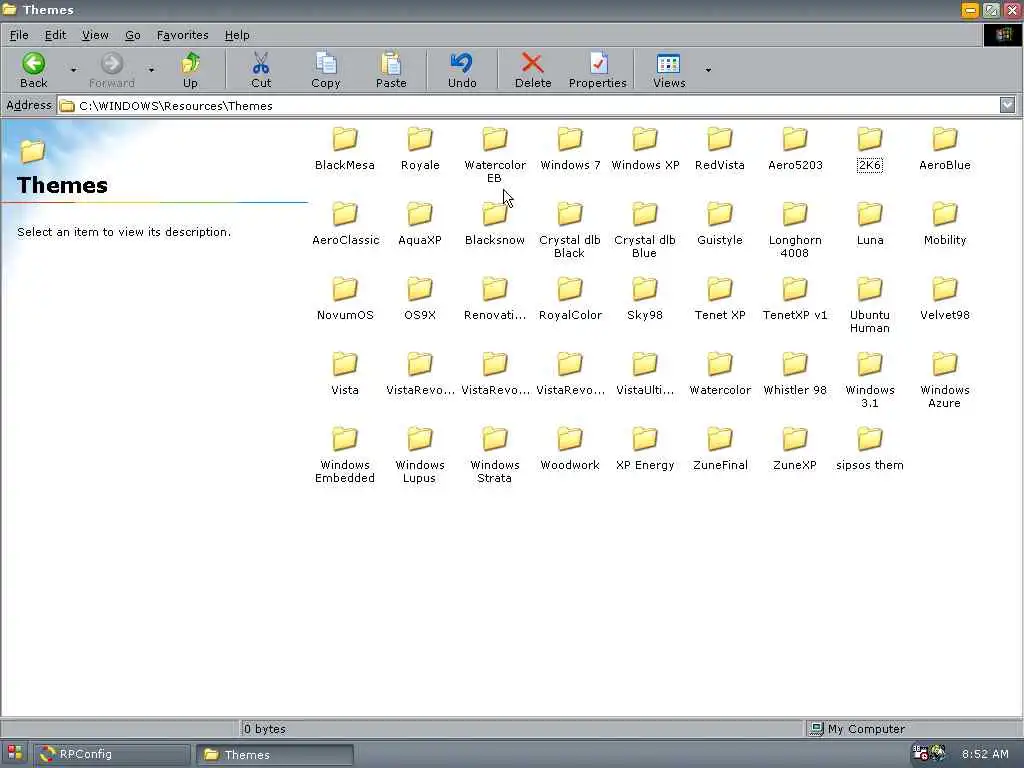Expand the Forward history dropdown arrow
The image size is (1024, 768).
[151, 70]
